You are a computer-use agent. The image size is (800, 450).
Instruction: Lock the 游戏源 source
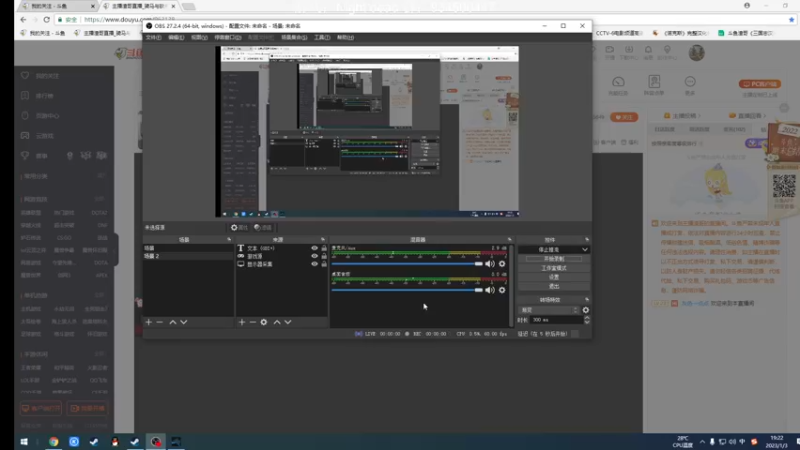tap(324, 256)
